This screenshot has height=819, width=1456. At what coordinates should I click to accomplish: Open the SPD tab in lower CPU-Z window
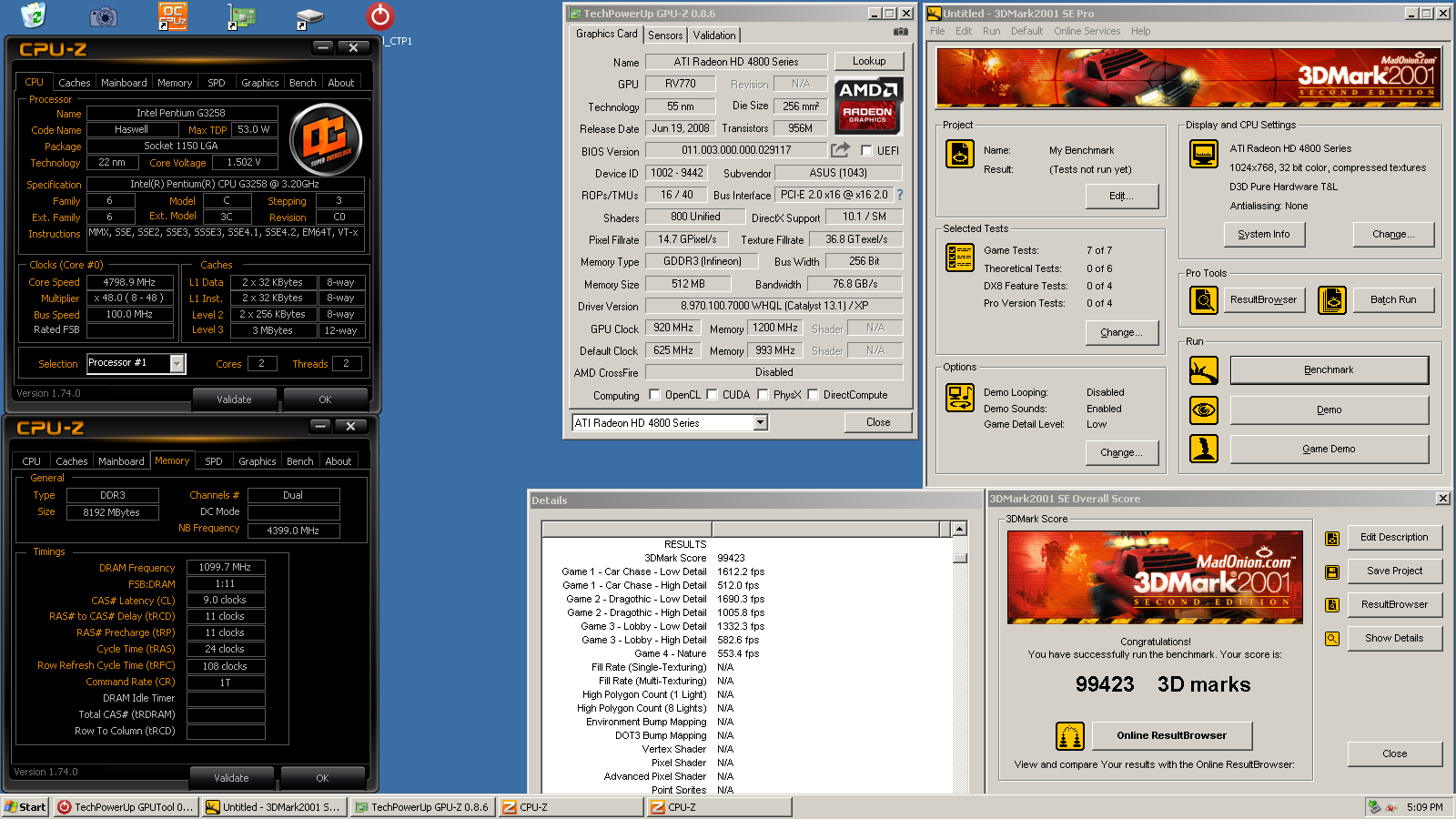pyautogui.click(x=214, y=461)
